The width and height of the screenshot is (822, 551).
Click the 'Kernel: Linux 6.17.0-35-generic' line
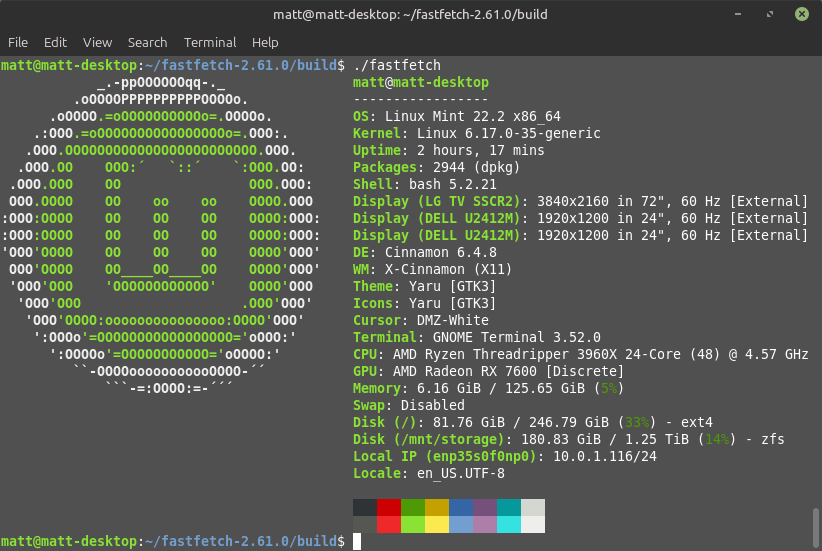477,133
